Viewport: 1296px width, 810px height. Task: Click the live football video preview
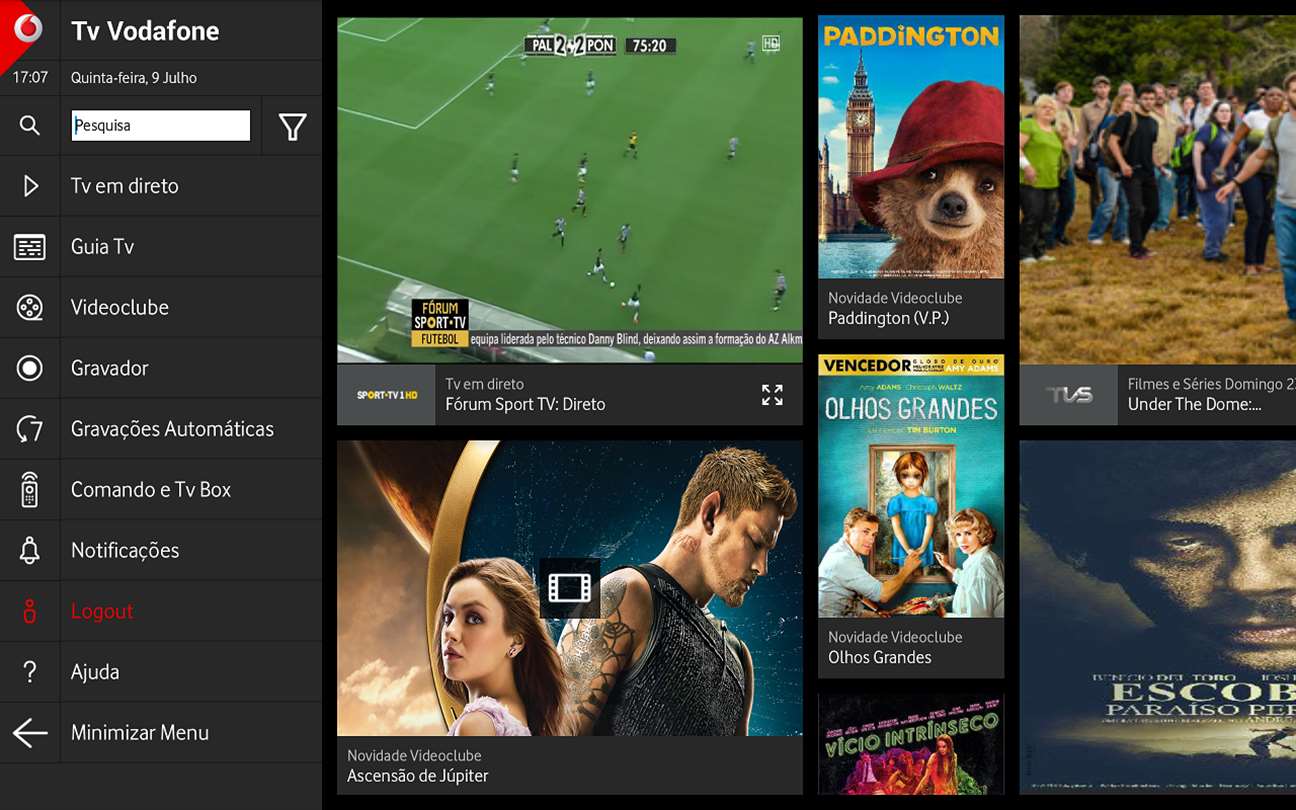pyautogui.click(x=570, y=190)
